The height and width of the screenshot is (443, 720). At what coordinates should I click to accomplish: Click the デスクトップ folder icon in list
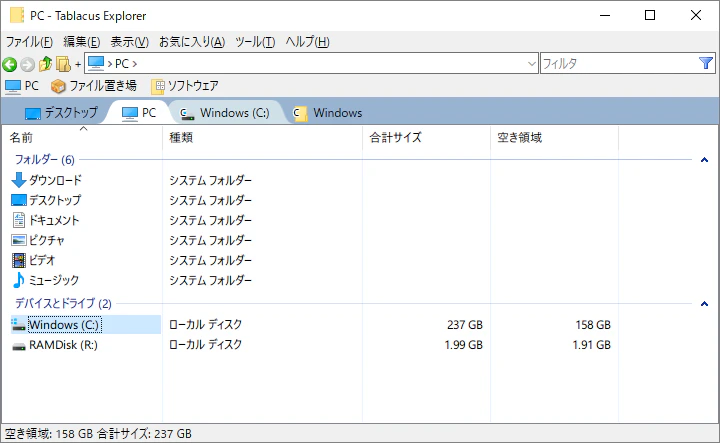point(19,200)
